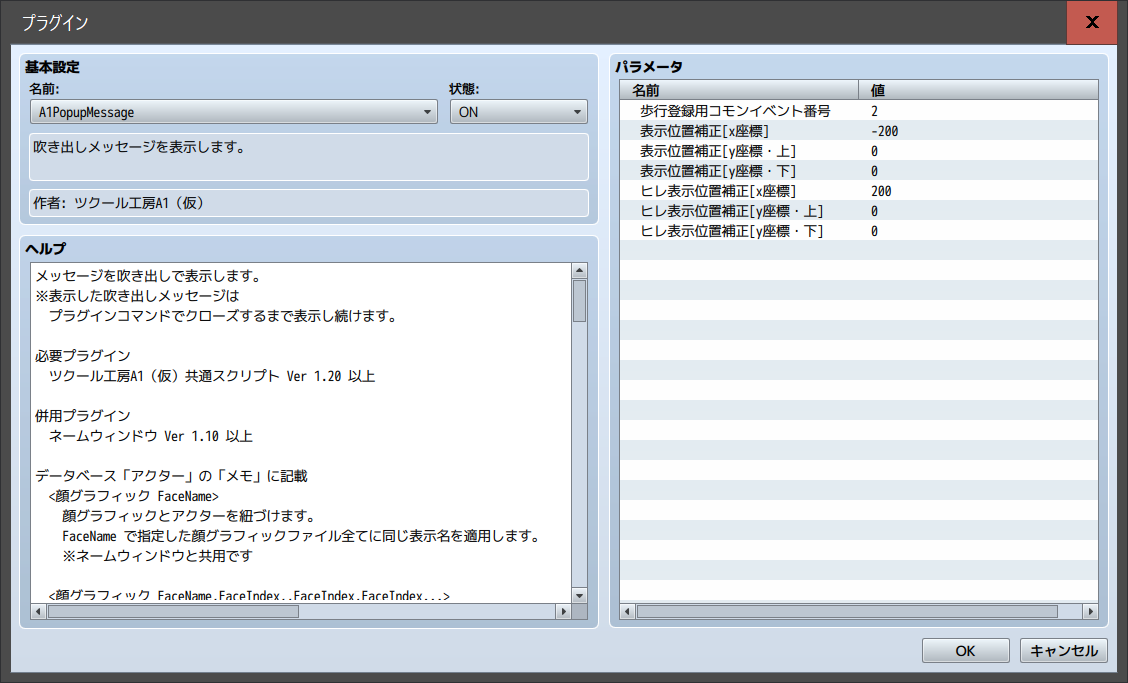The image size is (1128, 683).
Task: Click the value -200 in parameters
Action: pyautogui.click(x=884, y=131)
